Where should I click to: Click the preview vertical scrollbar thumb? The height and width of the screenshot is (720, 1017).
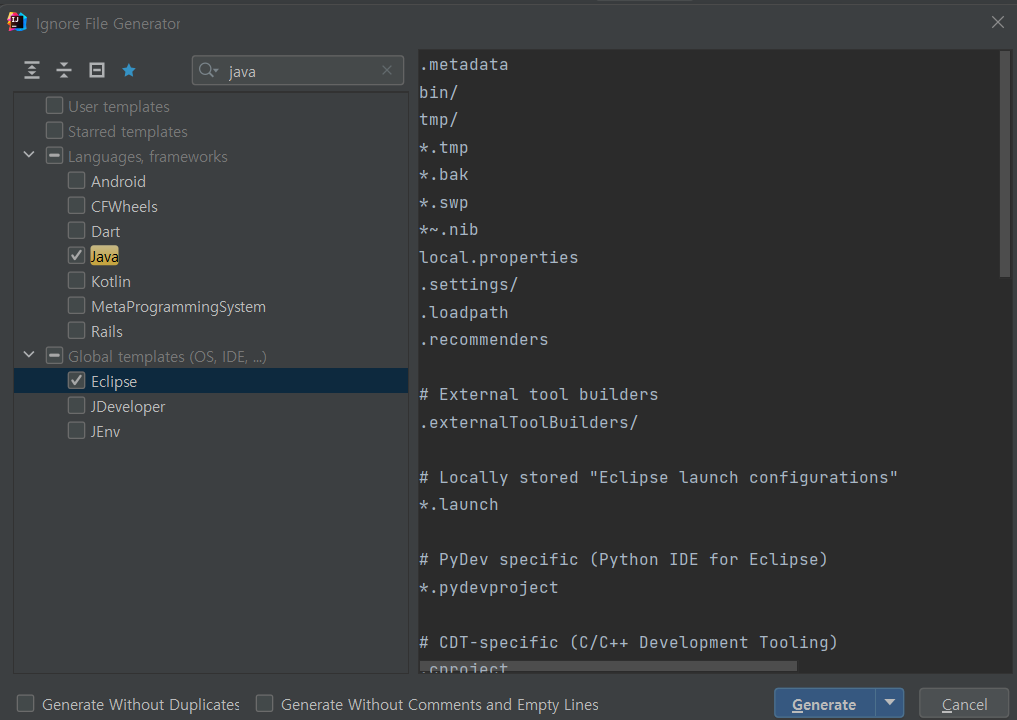[1005, 164]
